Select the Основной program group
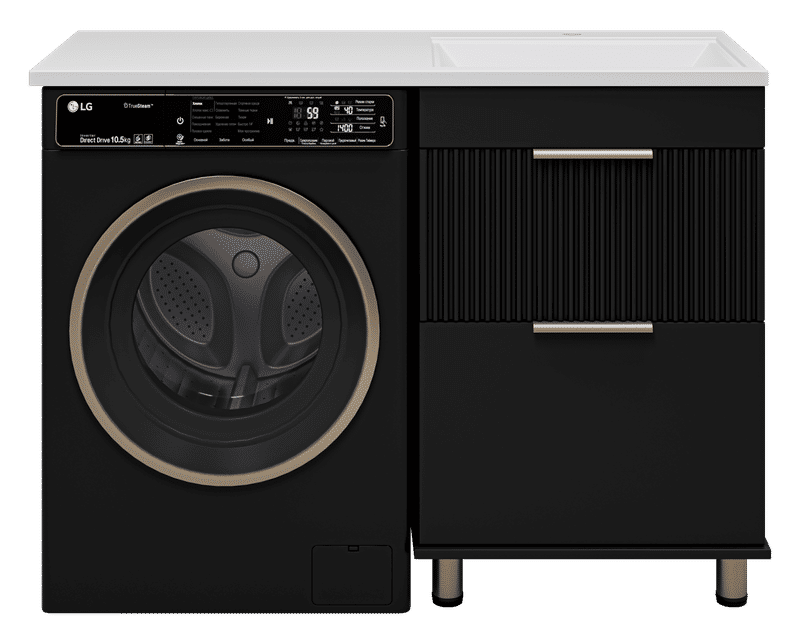Screen dimensions: 800x644 click(201, 139)
